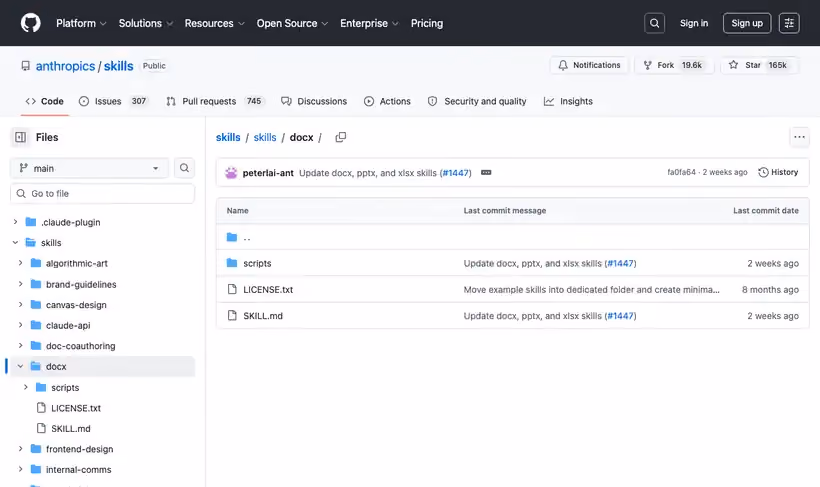Image resolution: width=820 pixels, height=487 pixels.
Task: Click the parent directory folder icon
Action: coord(232,237)
